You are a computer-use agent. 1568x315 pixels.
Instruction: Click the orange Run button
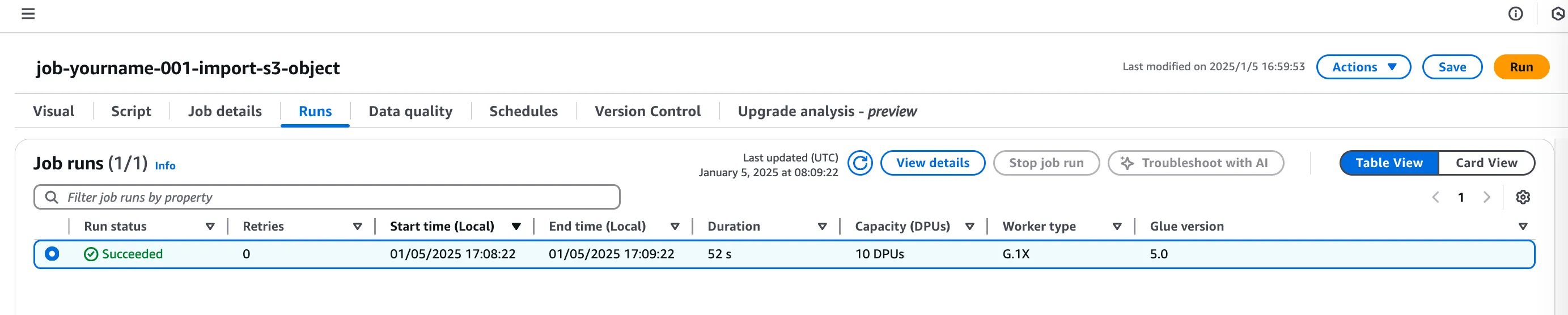point(1520,67)
